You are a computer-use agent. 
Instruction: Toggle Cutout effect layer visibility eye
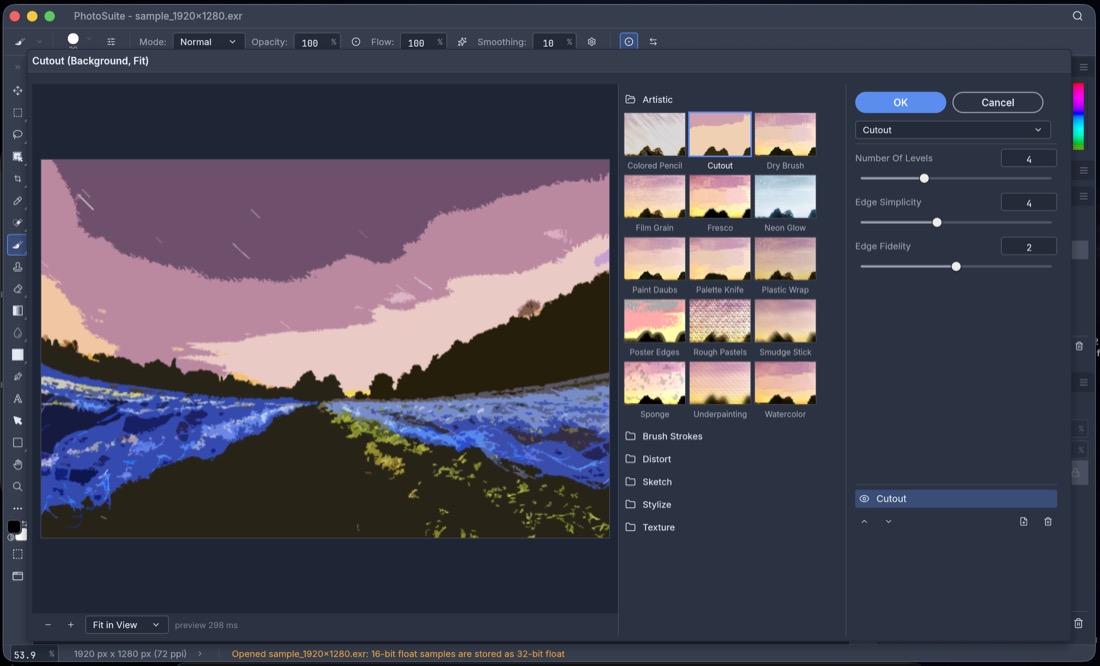coord(864,499)
